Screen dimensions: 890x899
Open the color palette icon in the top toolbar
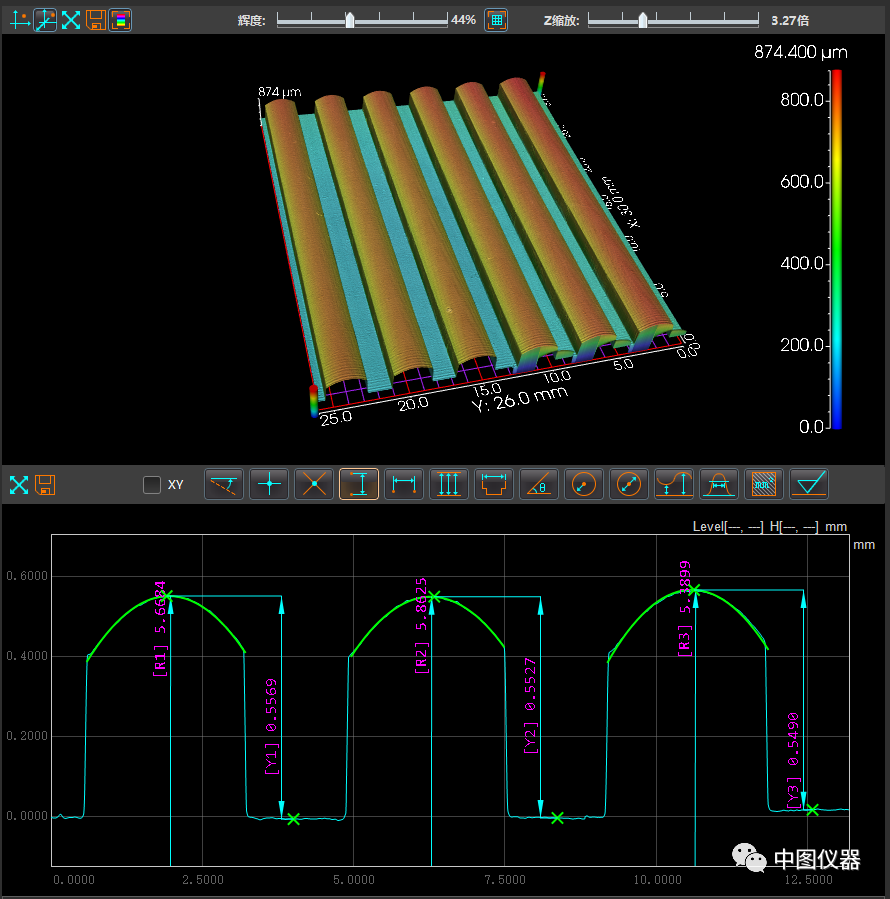pyautogui.click(x=120, y=19)
